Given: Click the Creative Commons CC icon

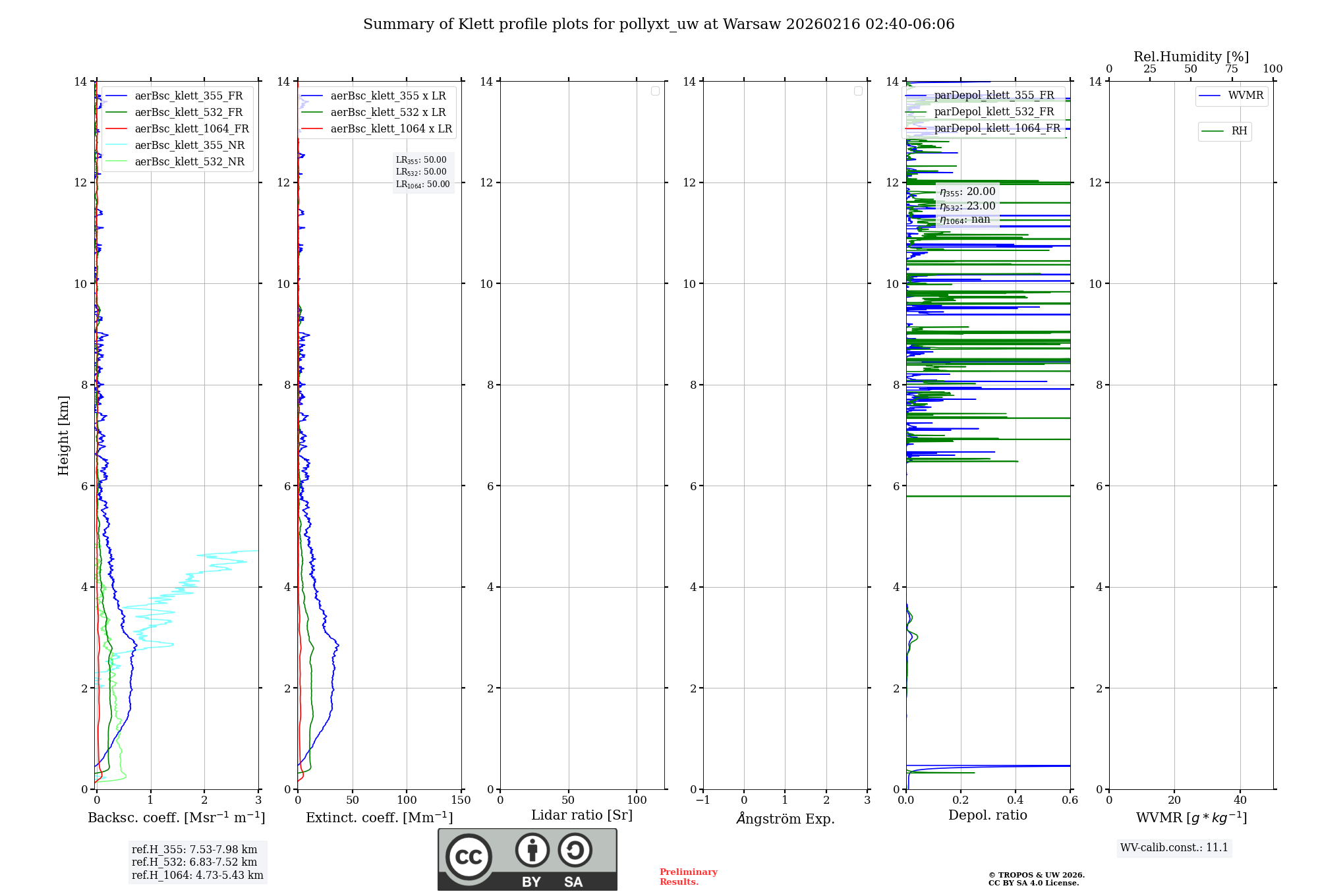Looking at the screenshot, I should [x=469, y=856].
